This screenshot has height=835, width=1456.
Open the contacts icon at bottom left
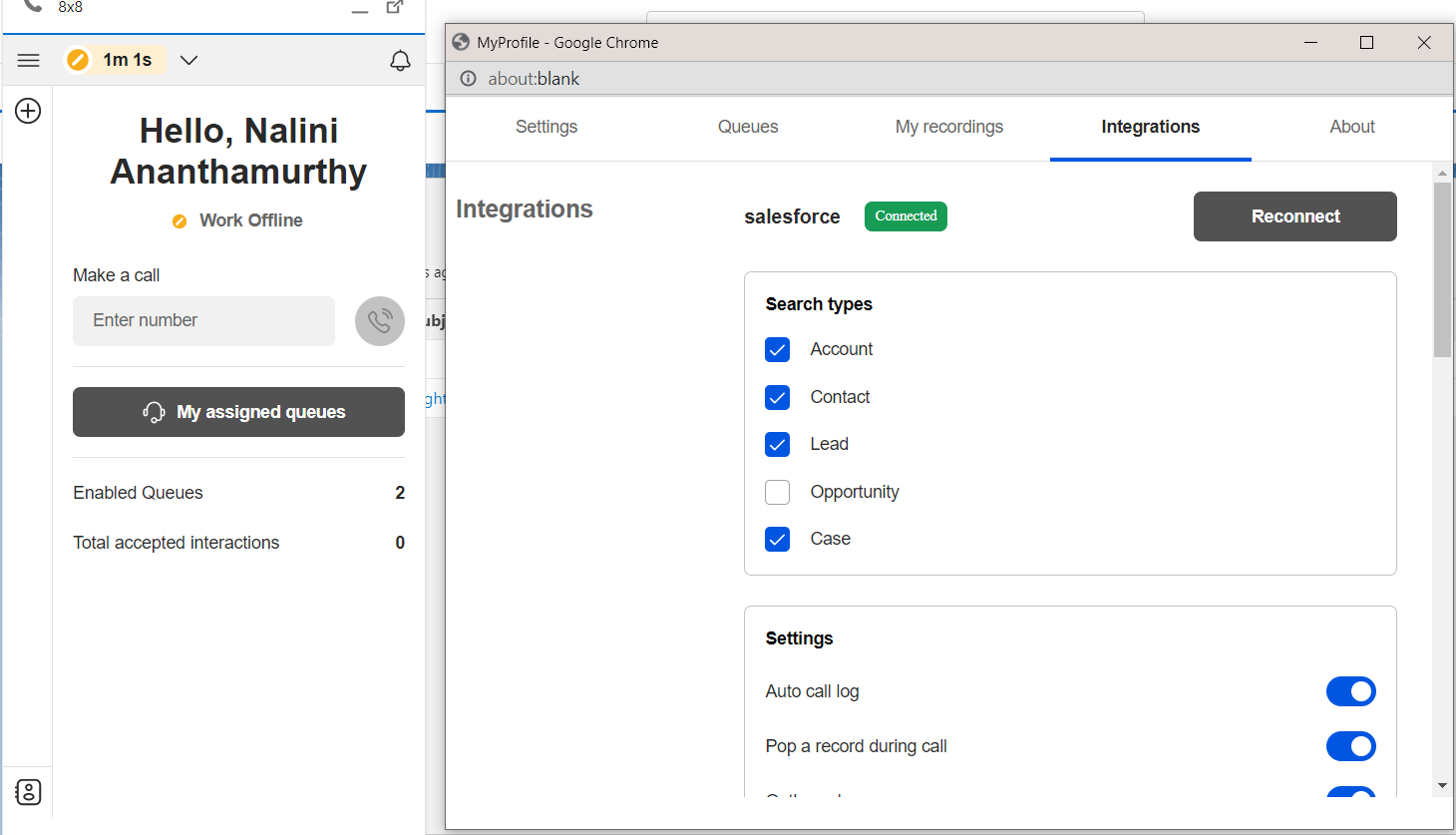click(28, 791)
